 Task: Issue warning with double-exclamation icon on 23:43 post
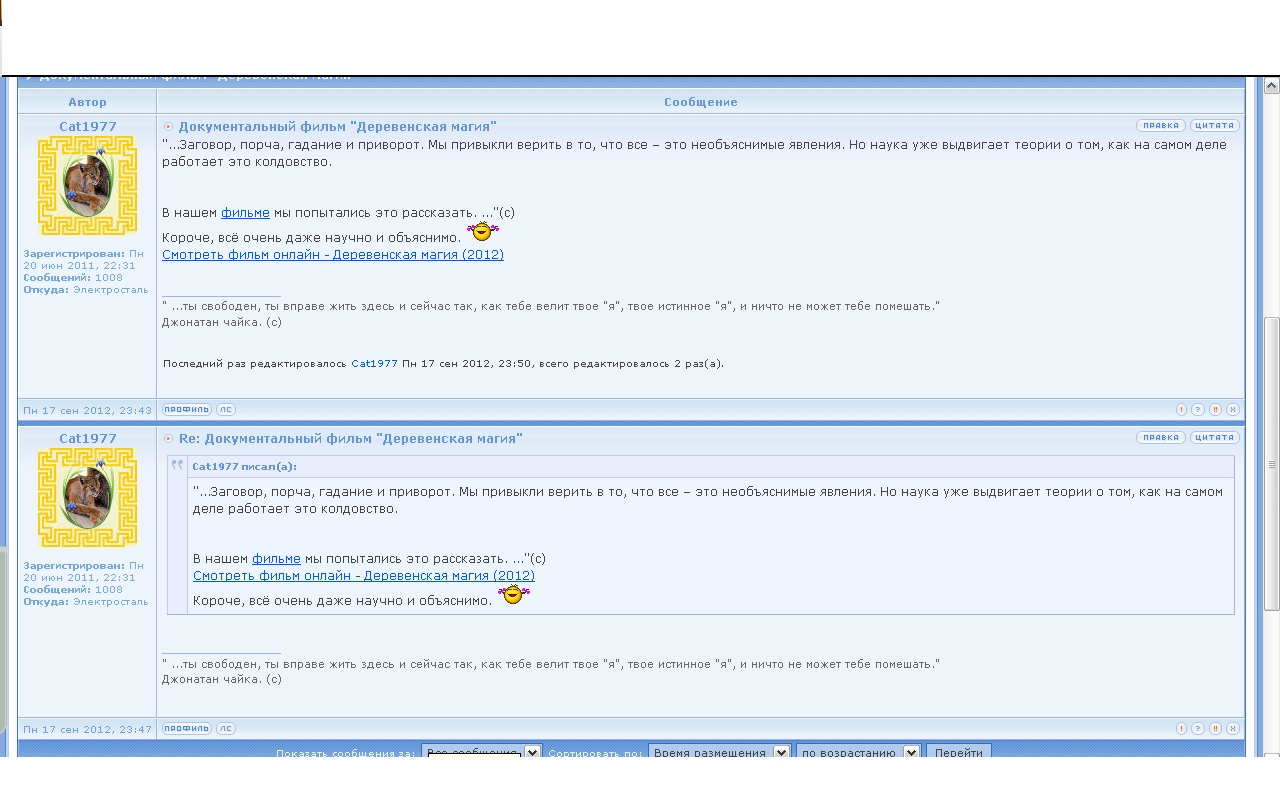pos(1215,409)
